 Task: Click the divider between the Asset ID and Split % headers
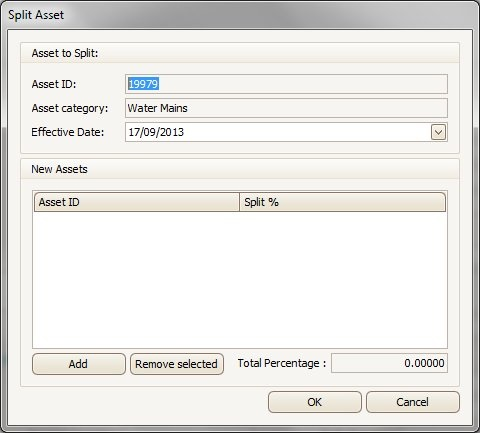(239, 202)
